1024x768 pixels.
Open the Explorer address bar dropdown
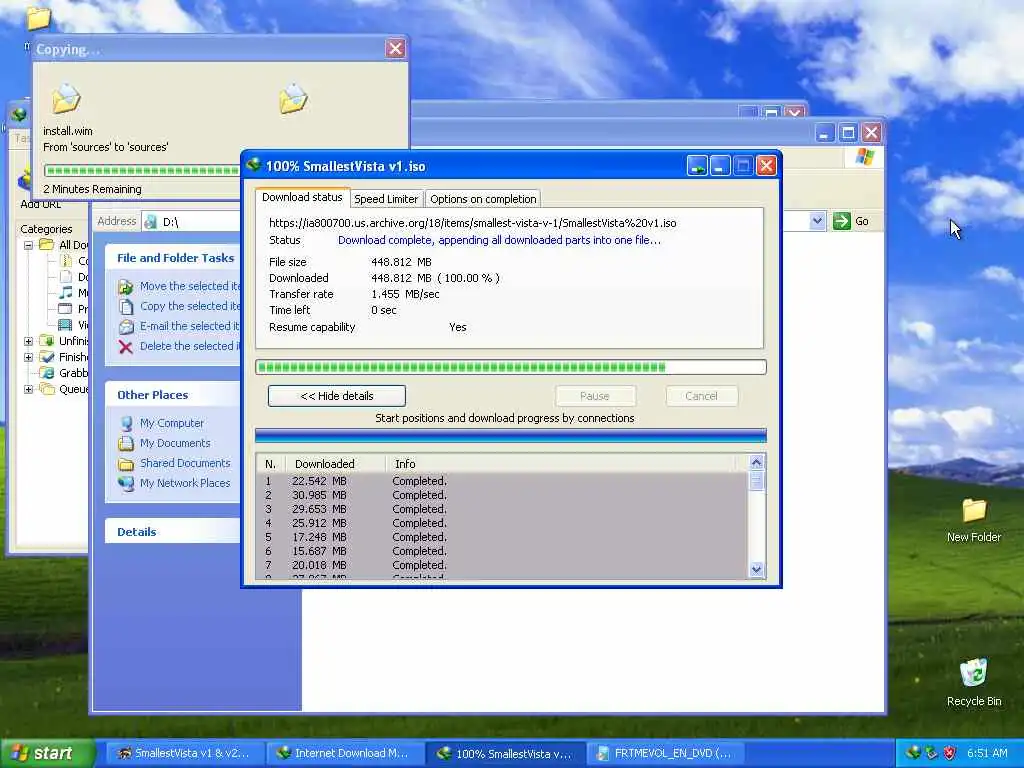coord(817,221)
